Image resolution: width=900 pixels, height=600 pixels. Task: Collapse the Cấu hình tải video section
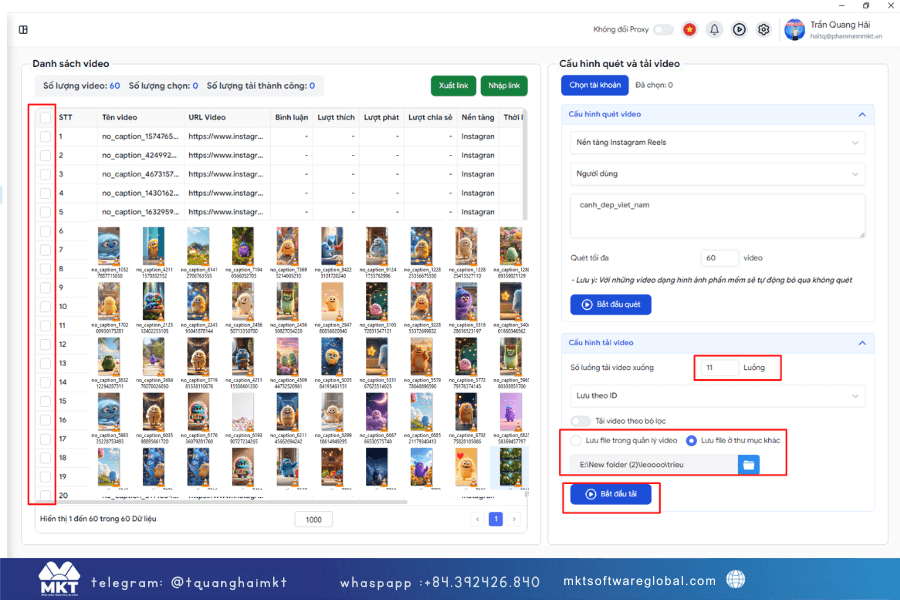coord(862,343)
